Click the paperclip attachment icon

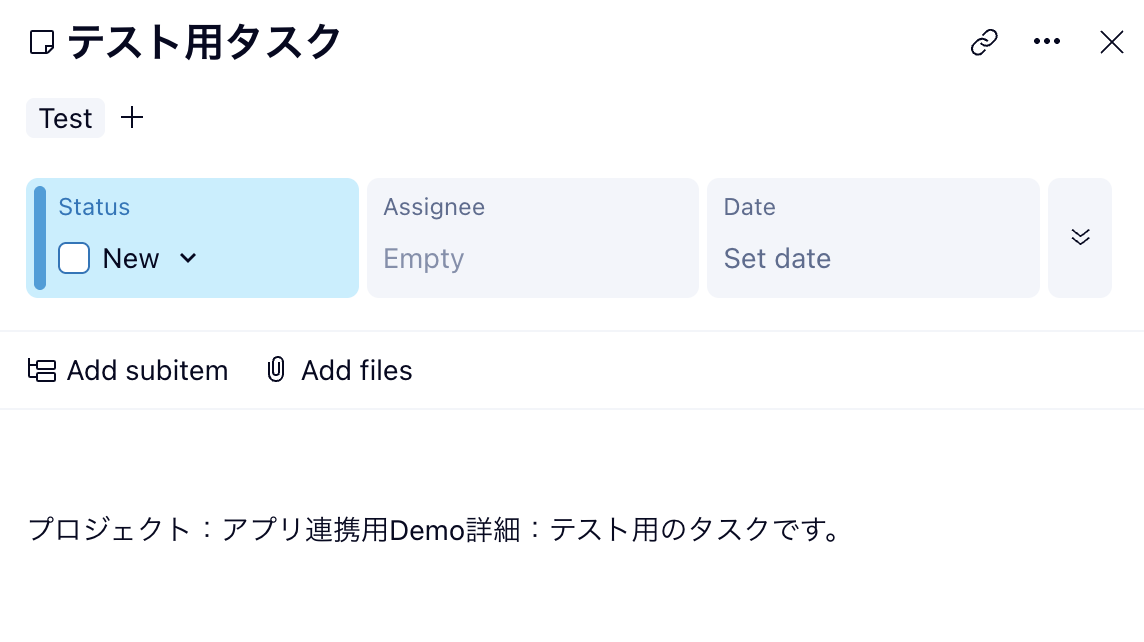[x=276, y=371]
